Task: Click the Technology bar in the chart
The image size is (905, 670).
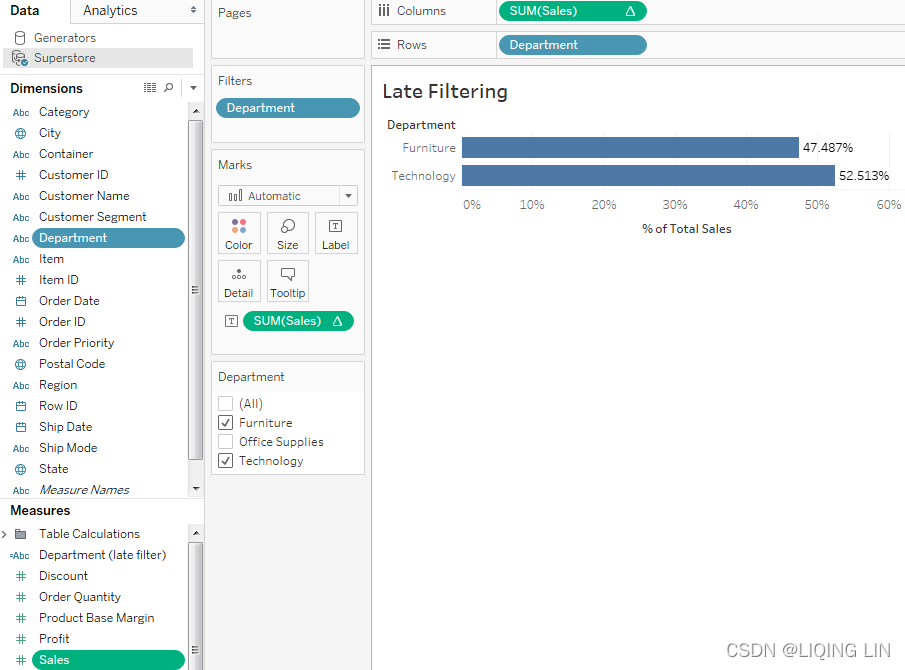Action: pos(648,175)
